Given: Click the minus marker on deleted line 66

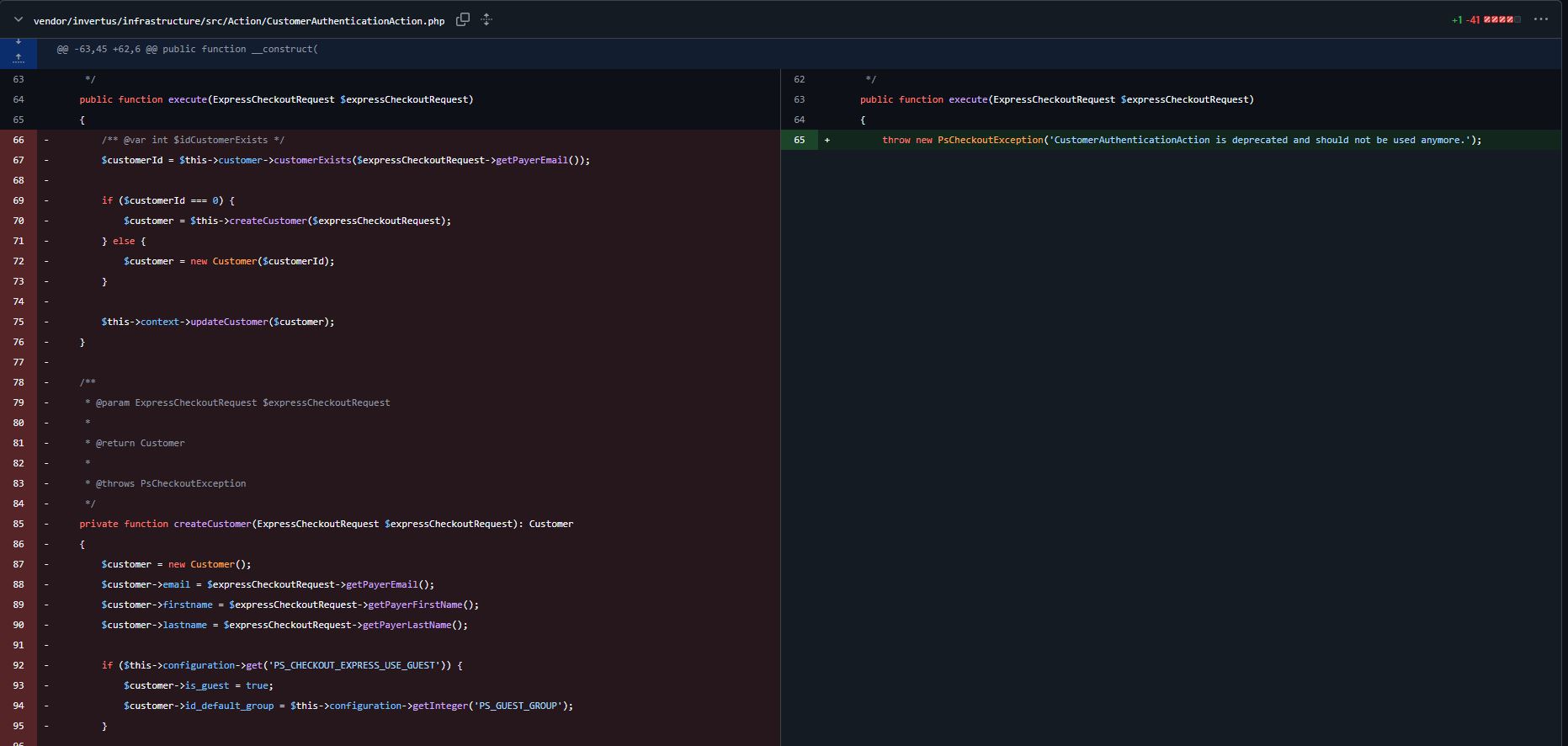Looking at the screenshot, I should 46,140.
